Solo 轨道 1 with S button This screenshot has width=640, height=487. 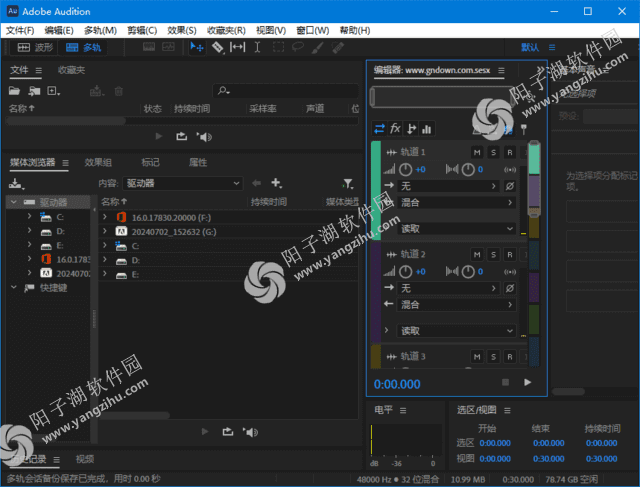coord(493,153)
